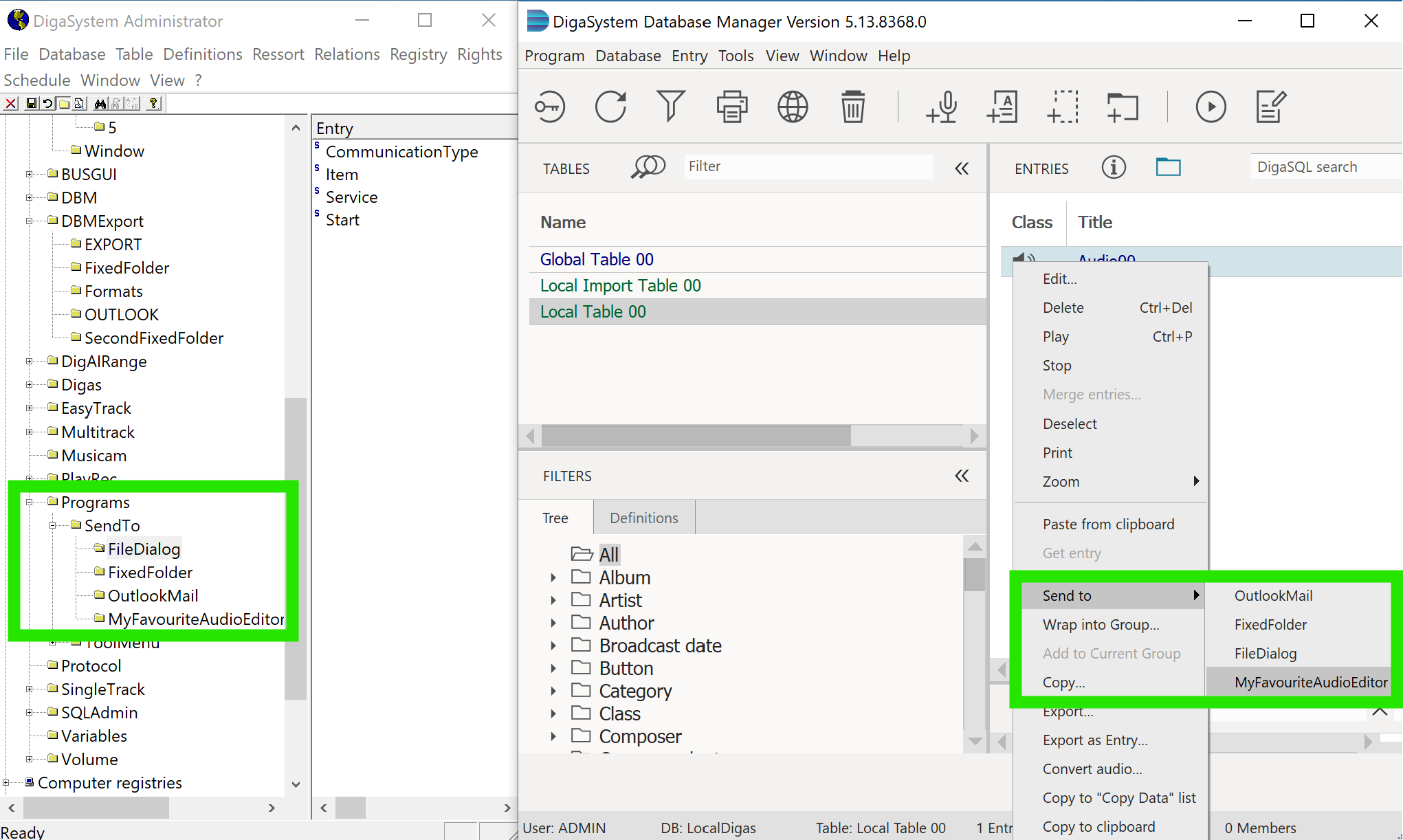Viewport: 1403px width, 840px height.
Task: Click the trash delete icon
Action: (x=853, y=107)
